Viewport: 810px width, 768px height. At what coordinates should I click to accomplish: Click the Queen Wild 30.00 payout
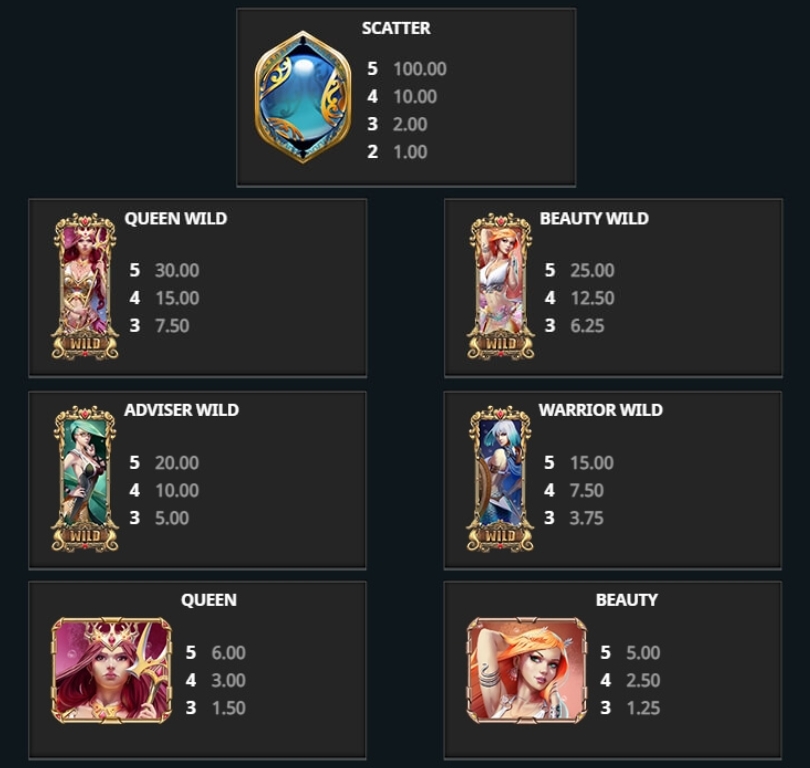[177, 270]
